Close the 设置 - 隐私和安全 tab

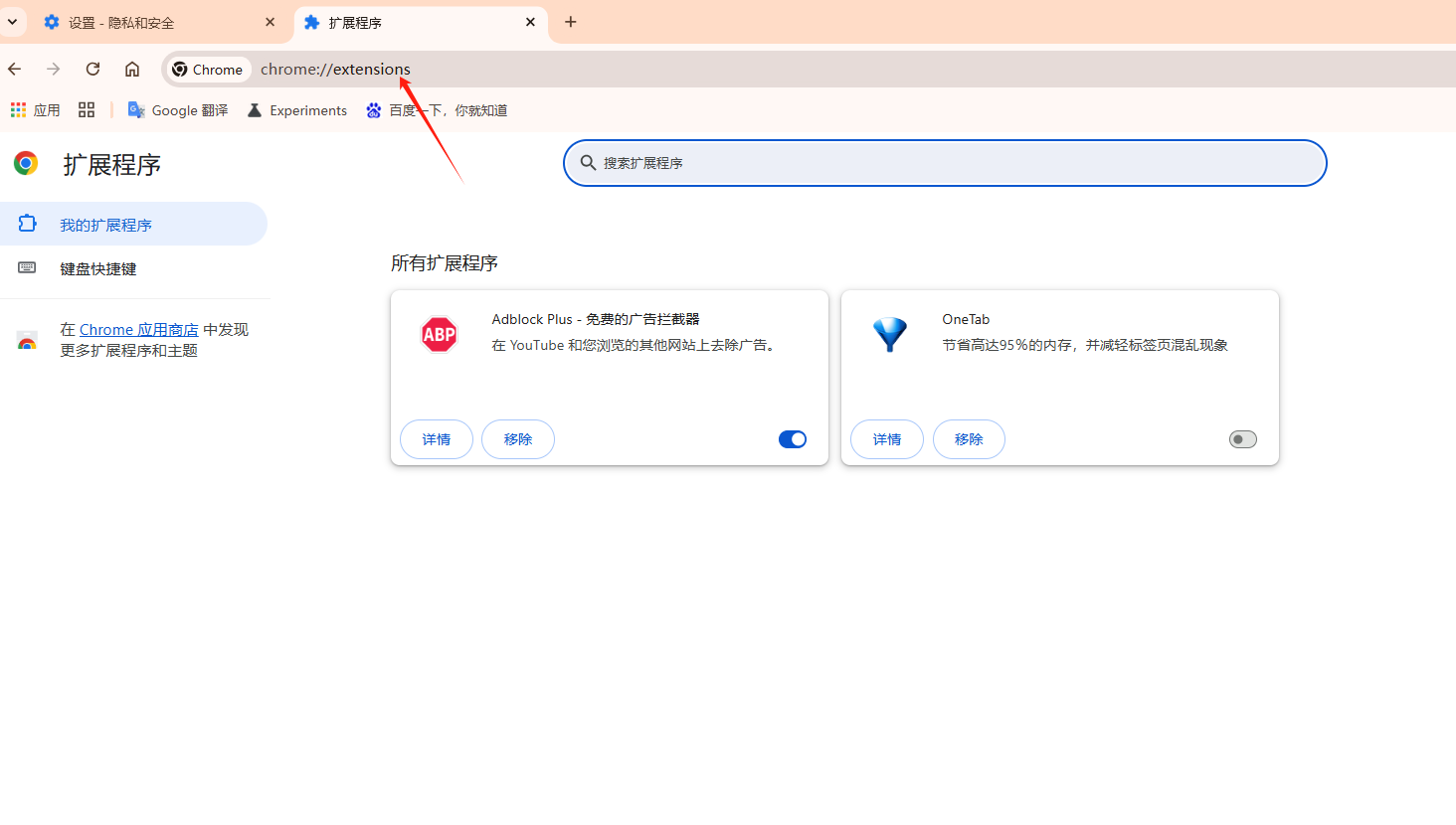(270, 22)
